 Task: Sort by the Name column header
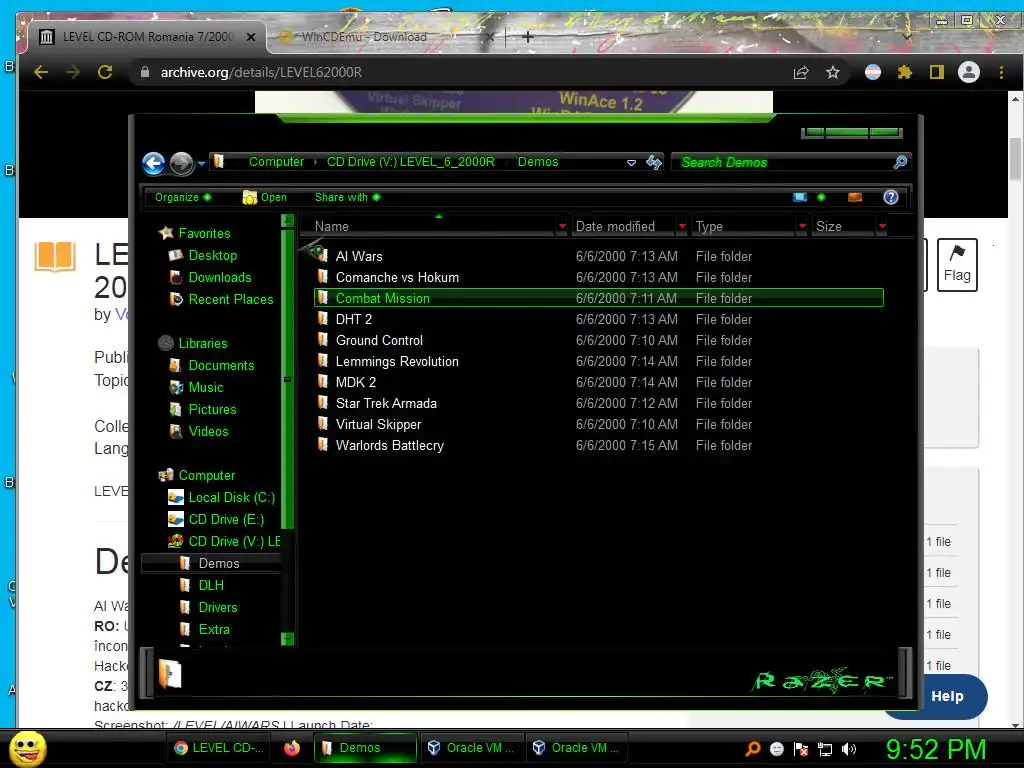pos(428,226)
